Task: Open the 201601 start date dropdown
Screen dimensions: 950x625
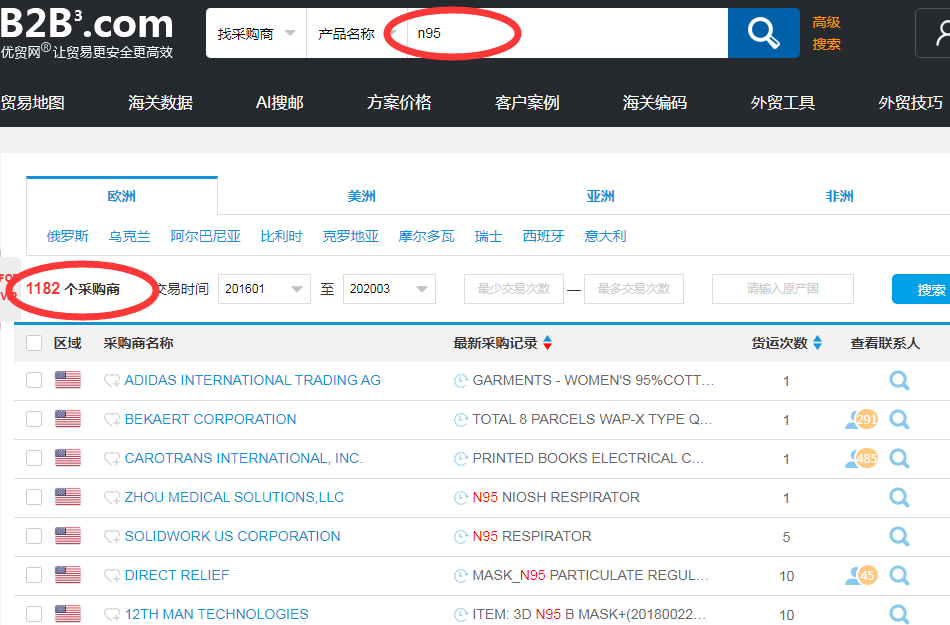Action: (264, 289)
